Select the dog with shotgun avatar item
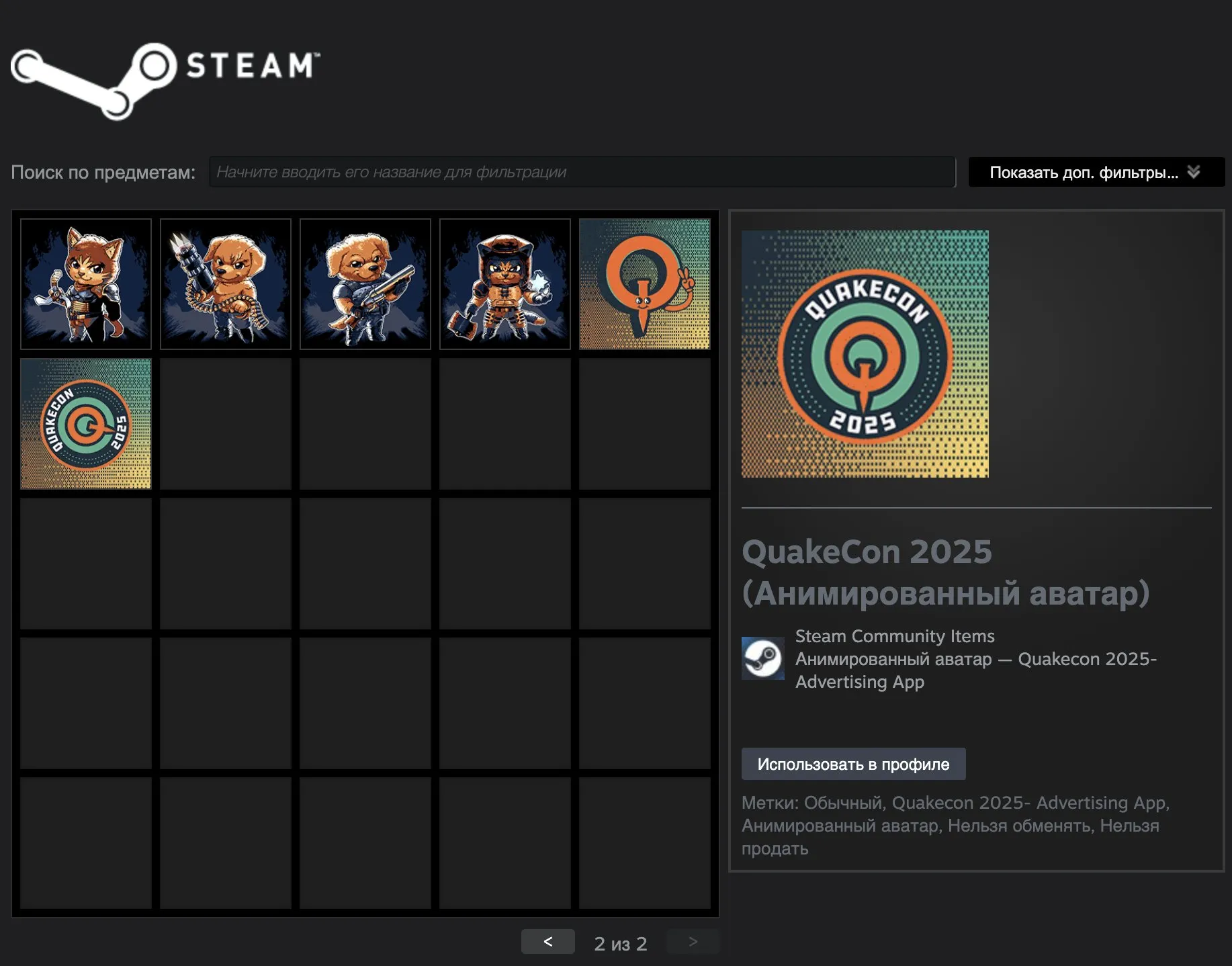Screen dimensions: 1232x966 pyautogui.click(x=365, y=284)
